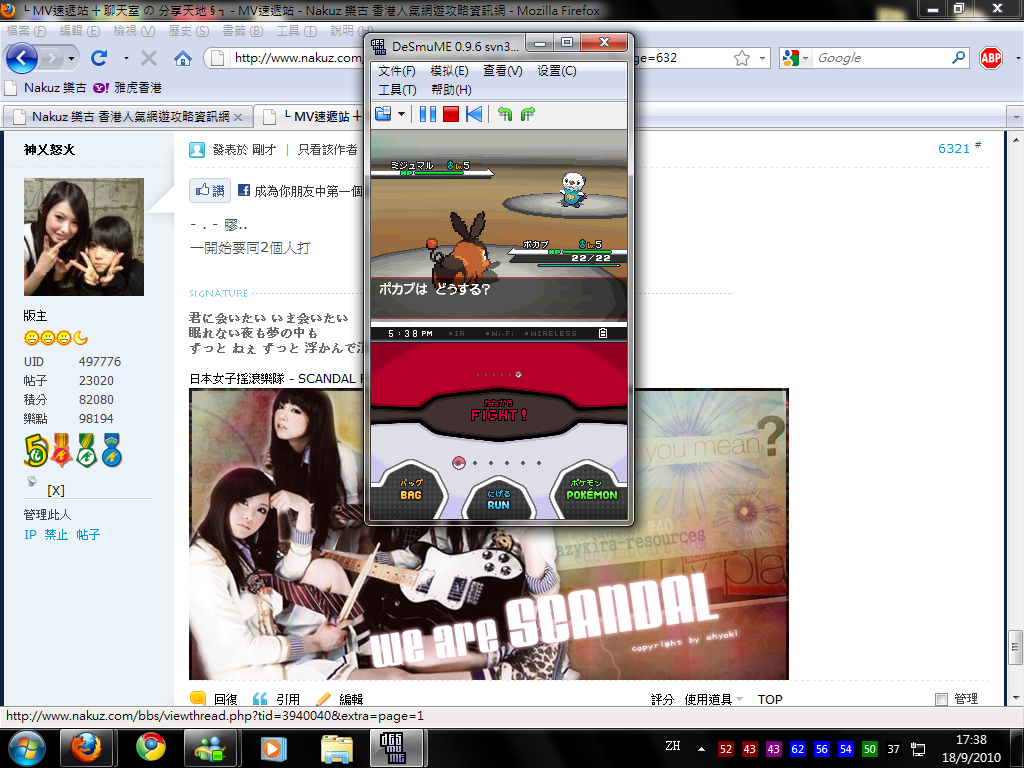Open the 帮助(H) menu in DeSmuME
Screen dimensions: 1024x768
[x=451, y=89]
